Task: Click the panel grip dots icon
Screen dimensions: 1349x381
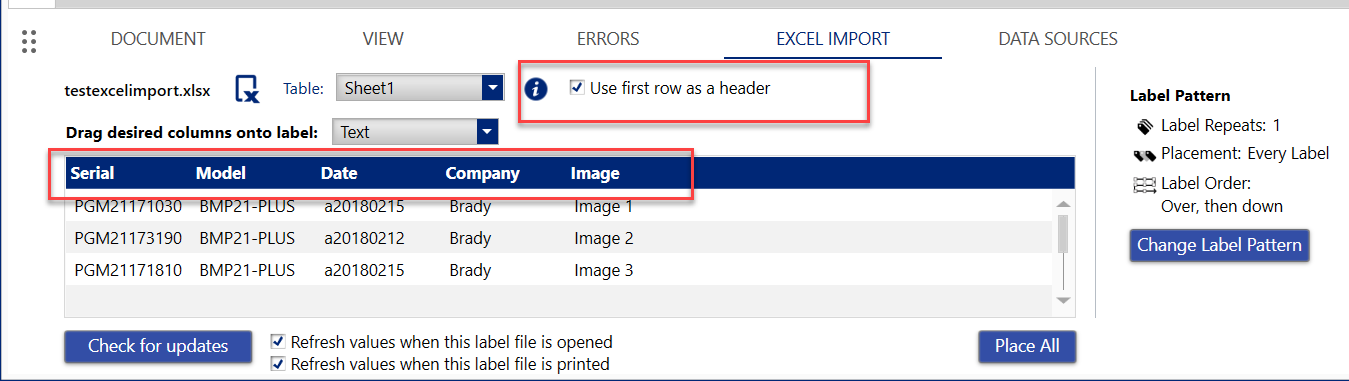Action: (29, 41)
